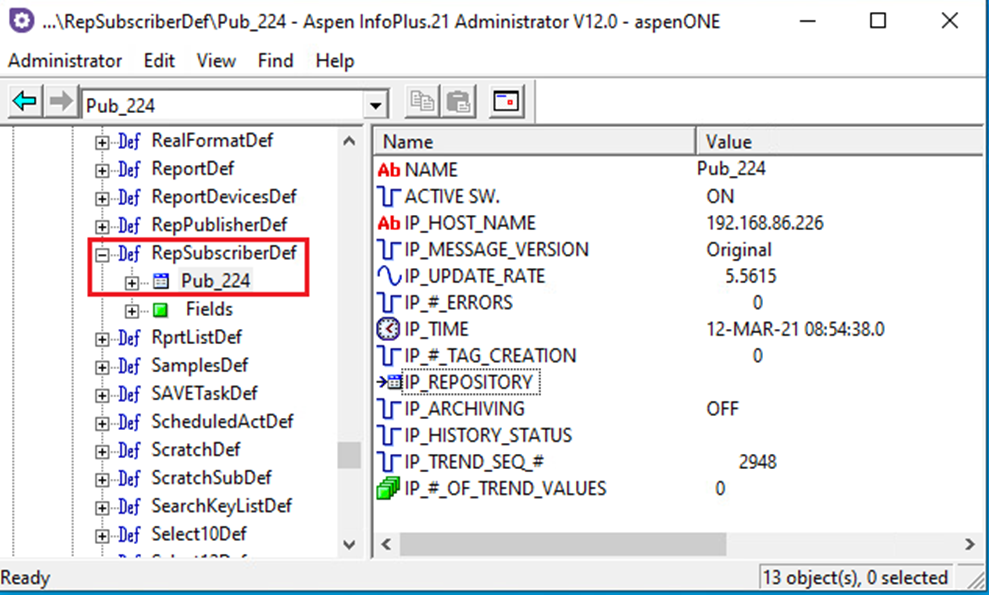Click the OFF value of IP_ARCHIVING
Screen dimensions: 989x595
pos(722,408)
